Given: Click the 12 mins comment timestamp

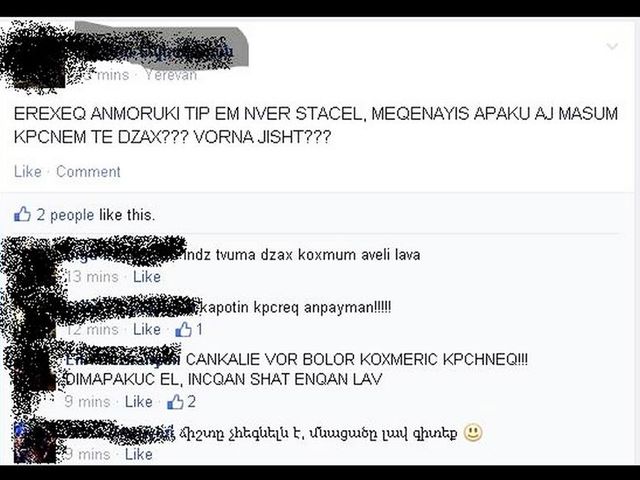Looking at the screenshot, I should 93,329.
